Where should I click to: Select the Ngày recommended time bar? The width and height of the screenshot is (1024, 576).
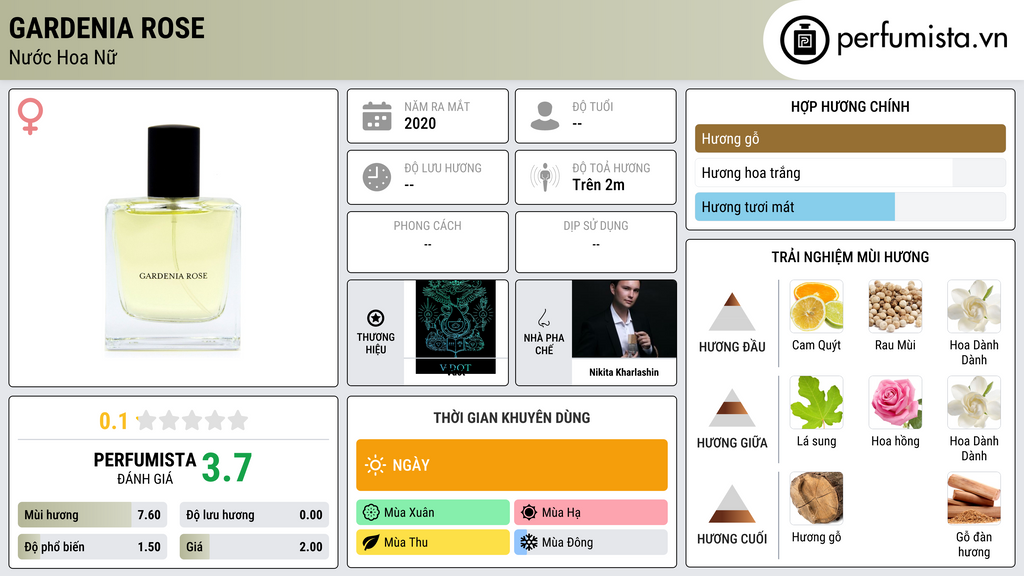(511, 465)
